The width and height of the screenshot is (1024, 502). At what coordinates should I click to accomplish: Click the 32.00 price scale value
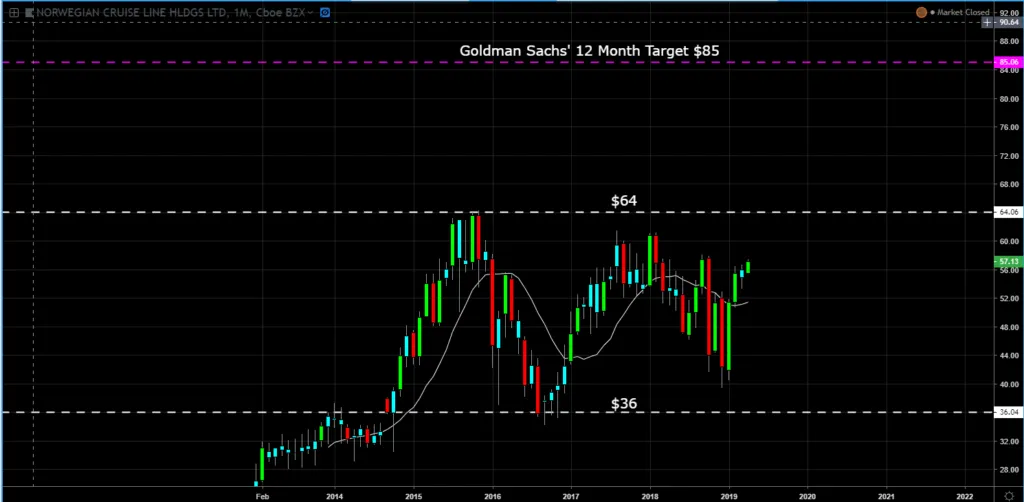pyautogui.click(x=1010, y=441)
